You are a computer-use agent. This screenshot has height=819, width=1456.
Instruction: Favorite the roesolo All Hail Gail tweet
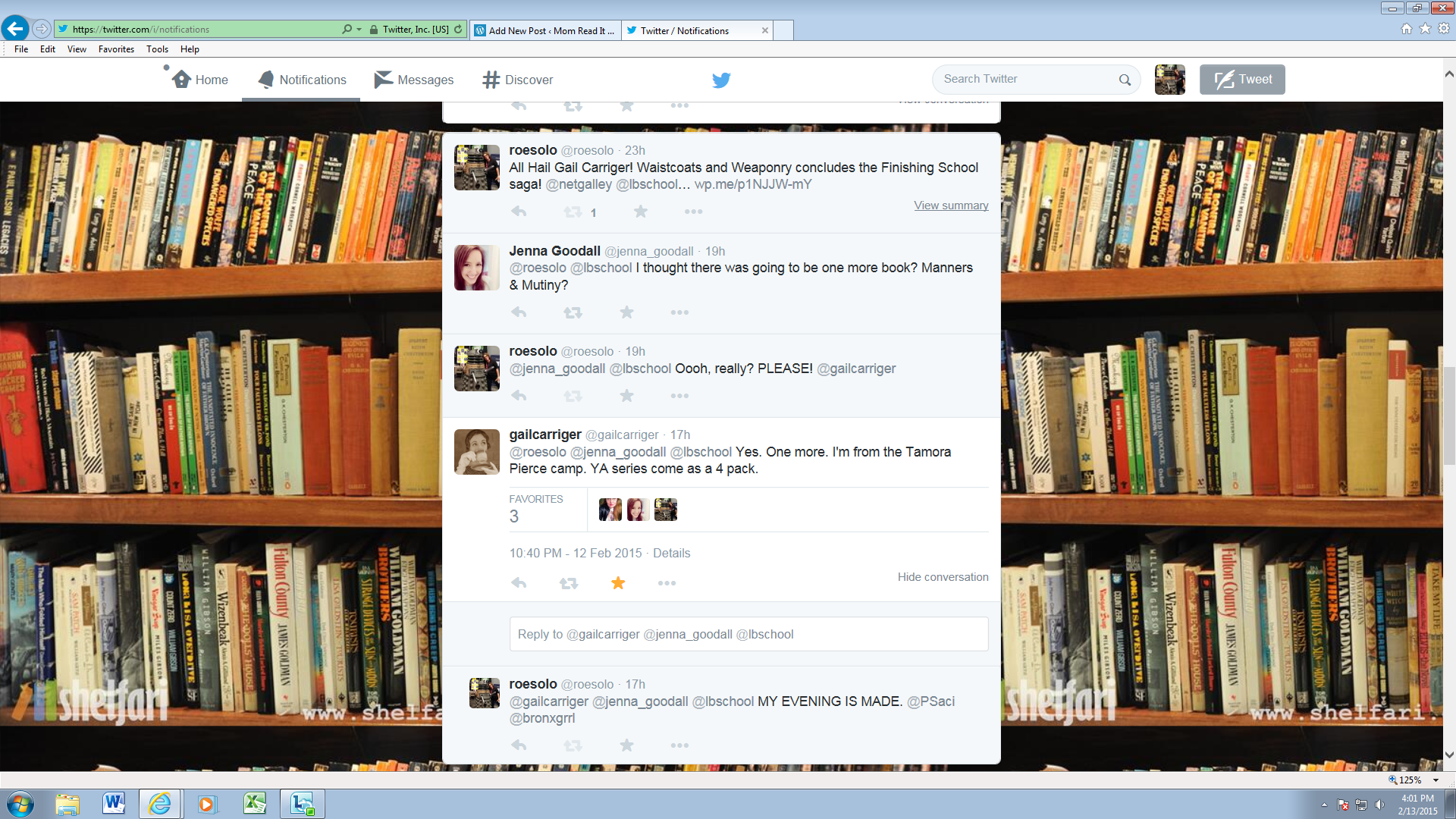pyautogui.click(x=641, y=212)
